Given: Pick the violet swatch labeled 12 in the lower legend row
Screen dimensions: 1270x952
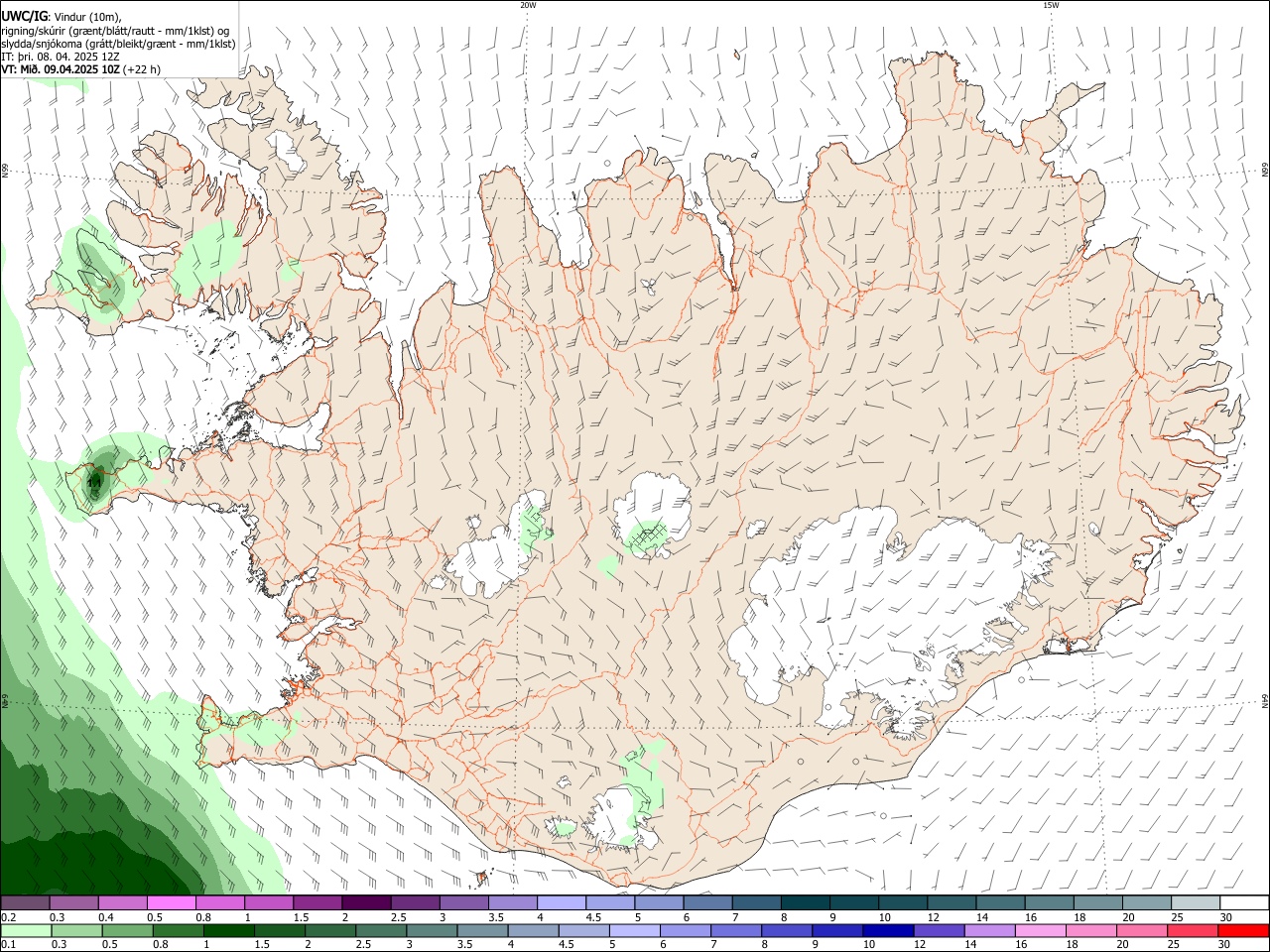Looking at the screenshot, I should click(x=940, y=931).
